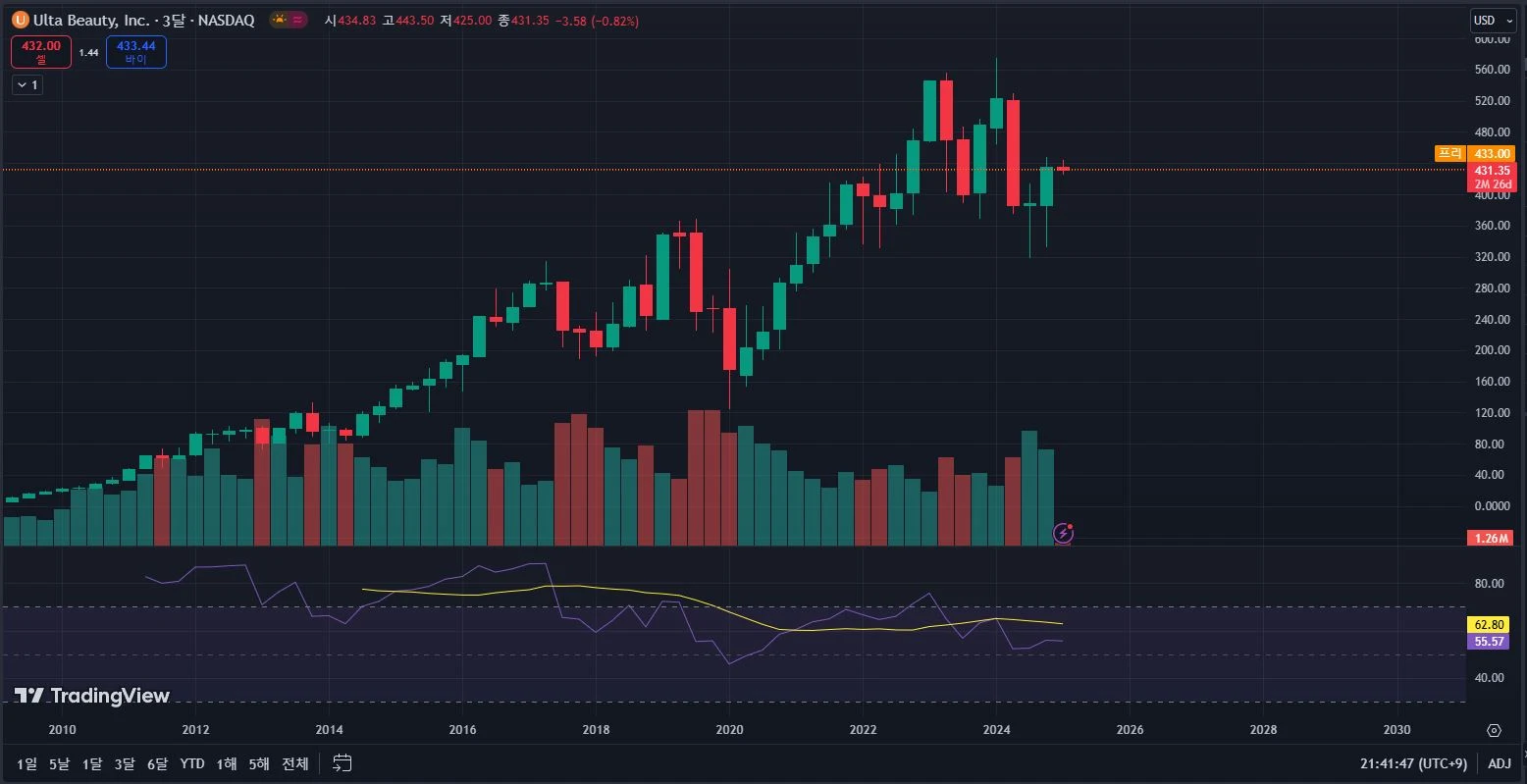The width and height of the screenshot is (1527, 784).
Task: Select the 1달 time range
Action: point(92,763)
